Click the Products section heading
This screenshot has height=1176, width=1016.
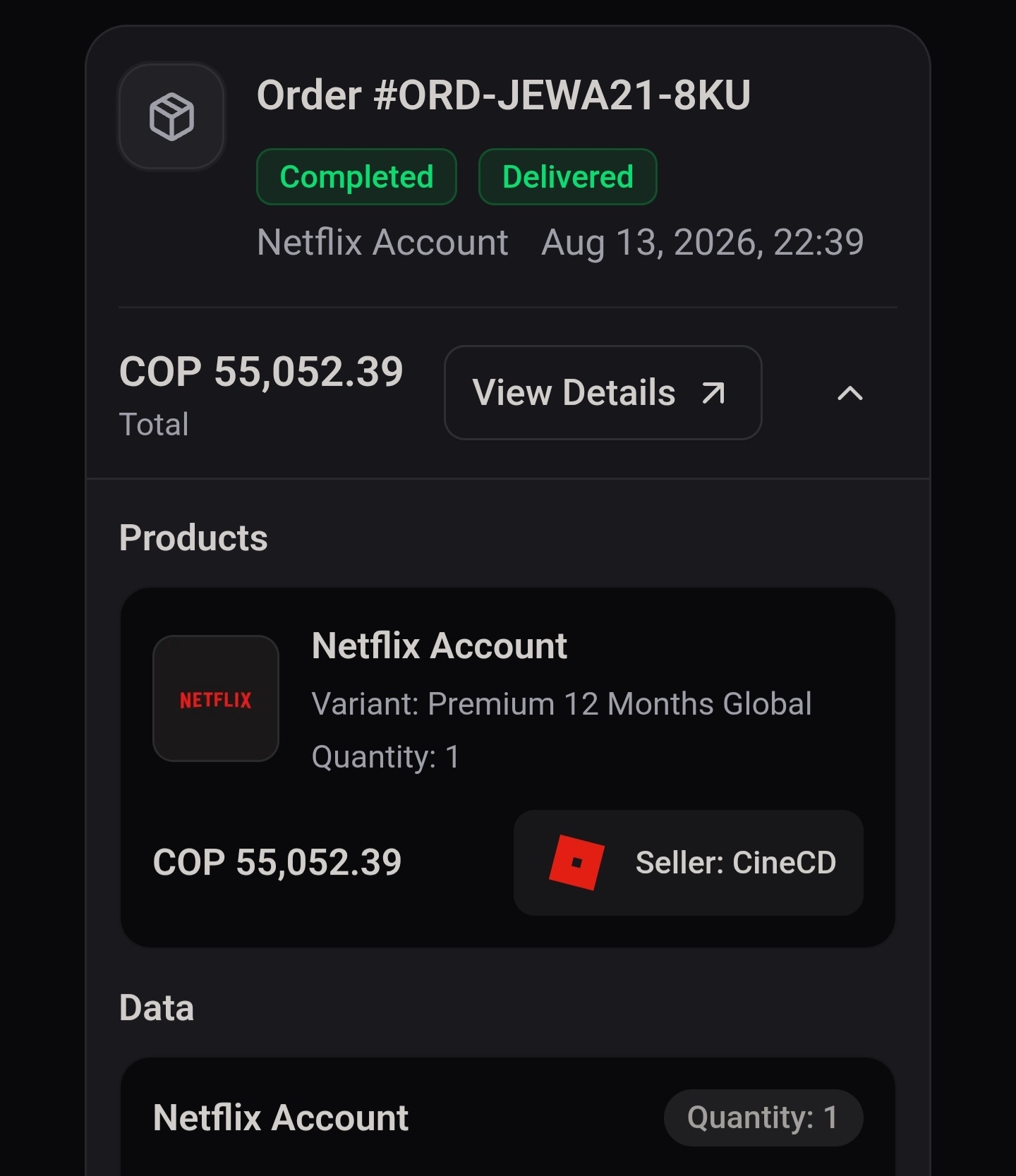pos(193,538)
